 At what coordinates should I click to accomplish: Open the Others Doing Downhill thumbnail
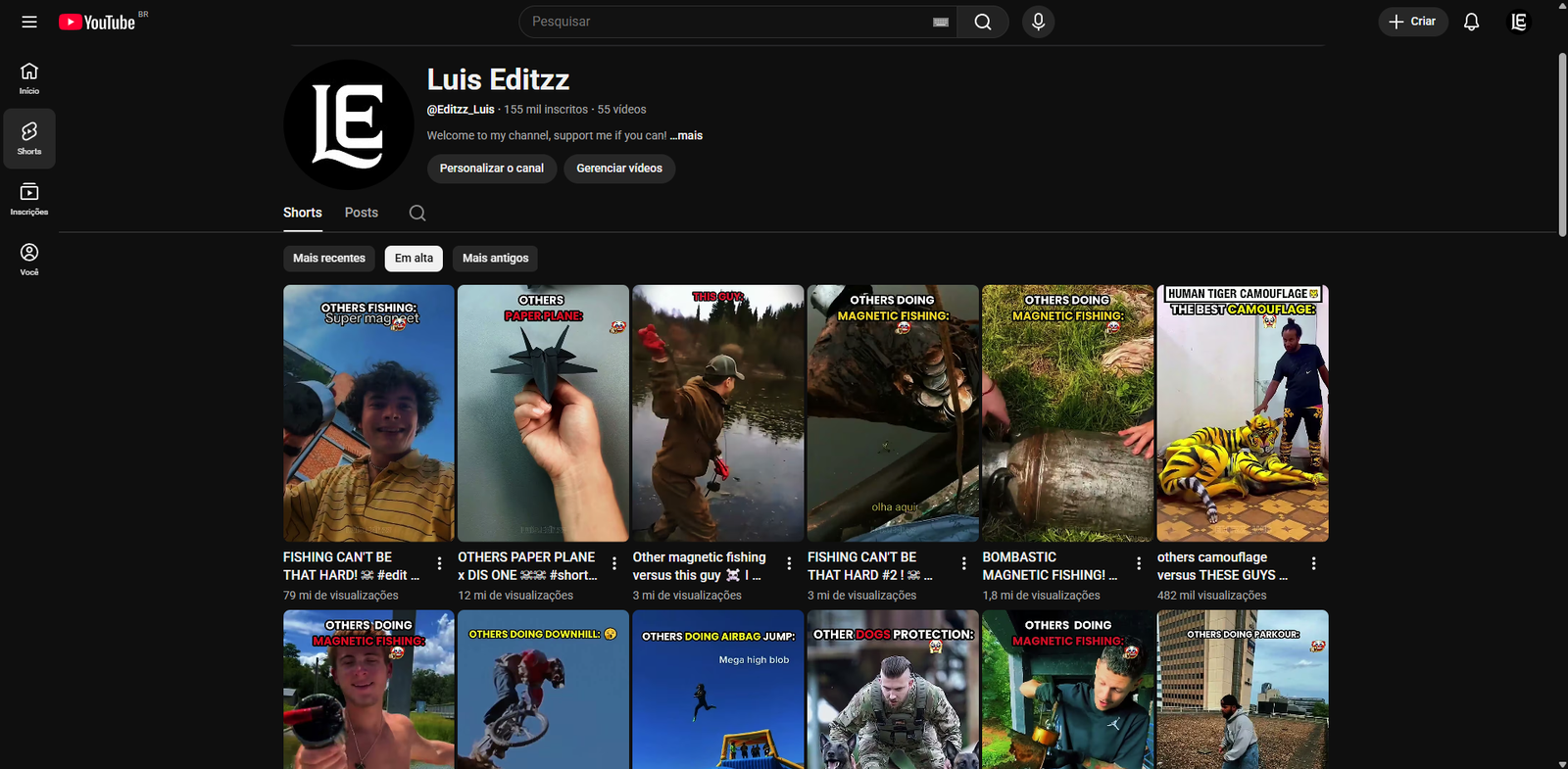pos(543,690)
